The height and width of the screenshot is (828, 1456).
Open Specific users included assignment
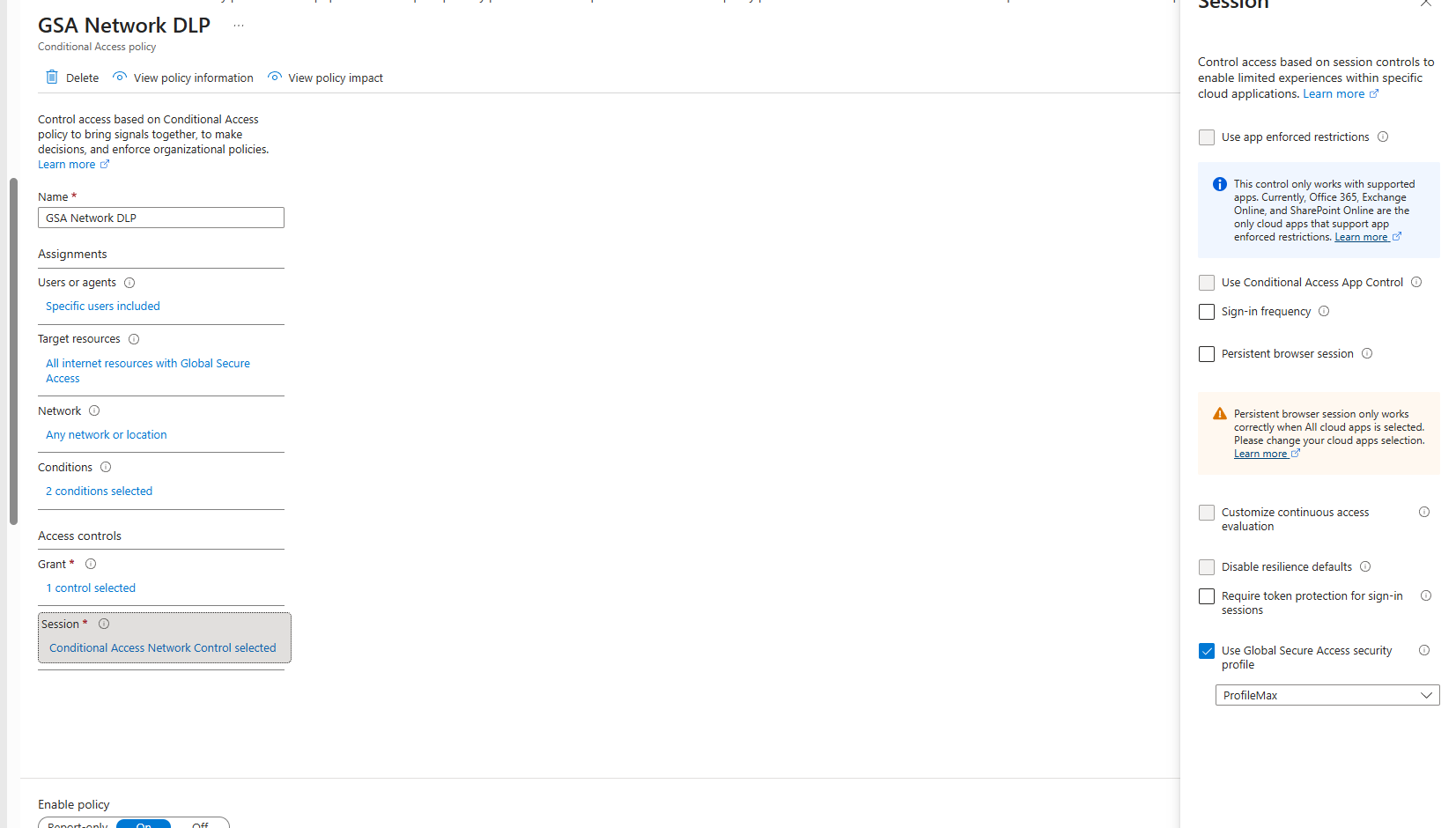pos(103,307)
